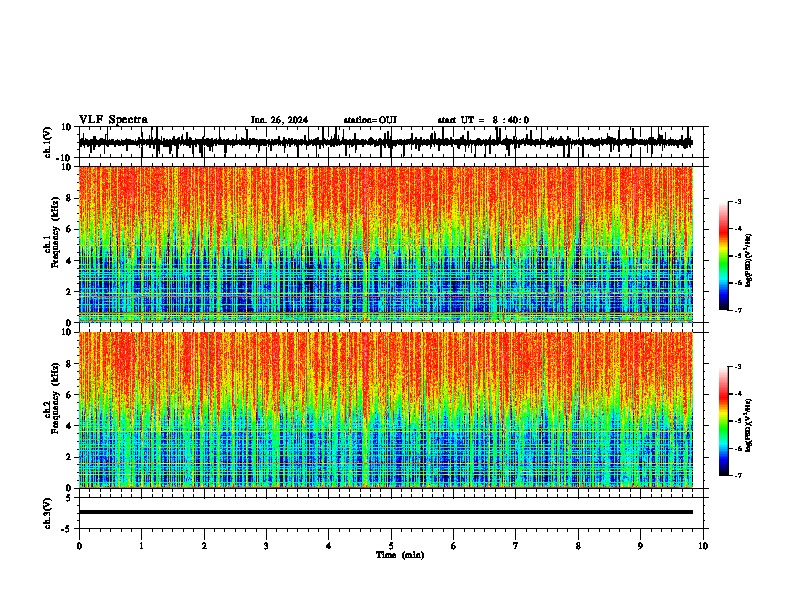Image resolution: width=792 pixels, height=612 pixels.
Task: Click the ch.2 colorbar log(PSD) label
Action: click(x=749, y=425)
